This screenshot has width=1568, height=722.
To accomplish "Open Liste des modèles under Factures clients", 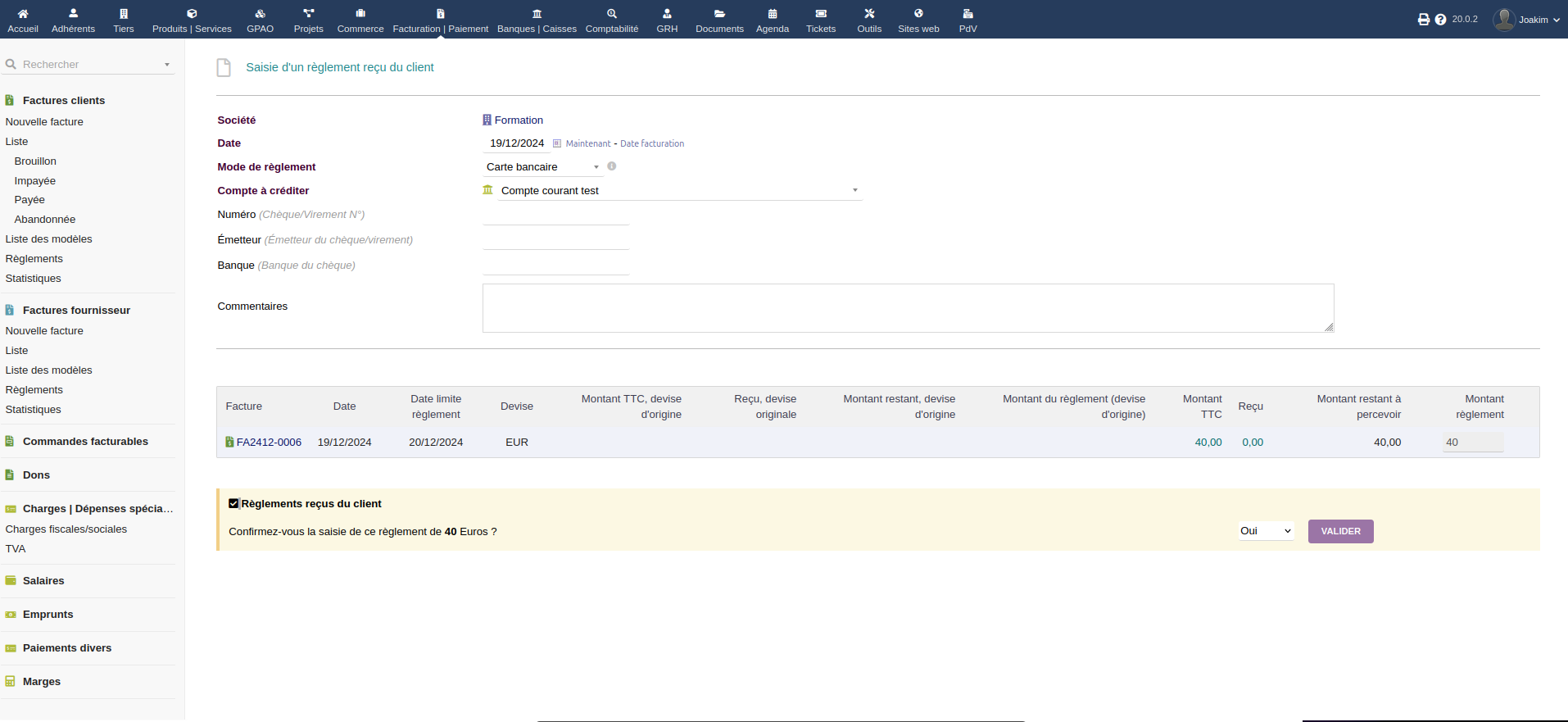I will tap(48, 239).
